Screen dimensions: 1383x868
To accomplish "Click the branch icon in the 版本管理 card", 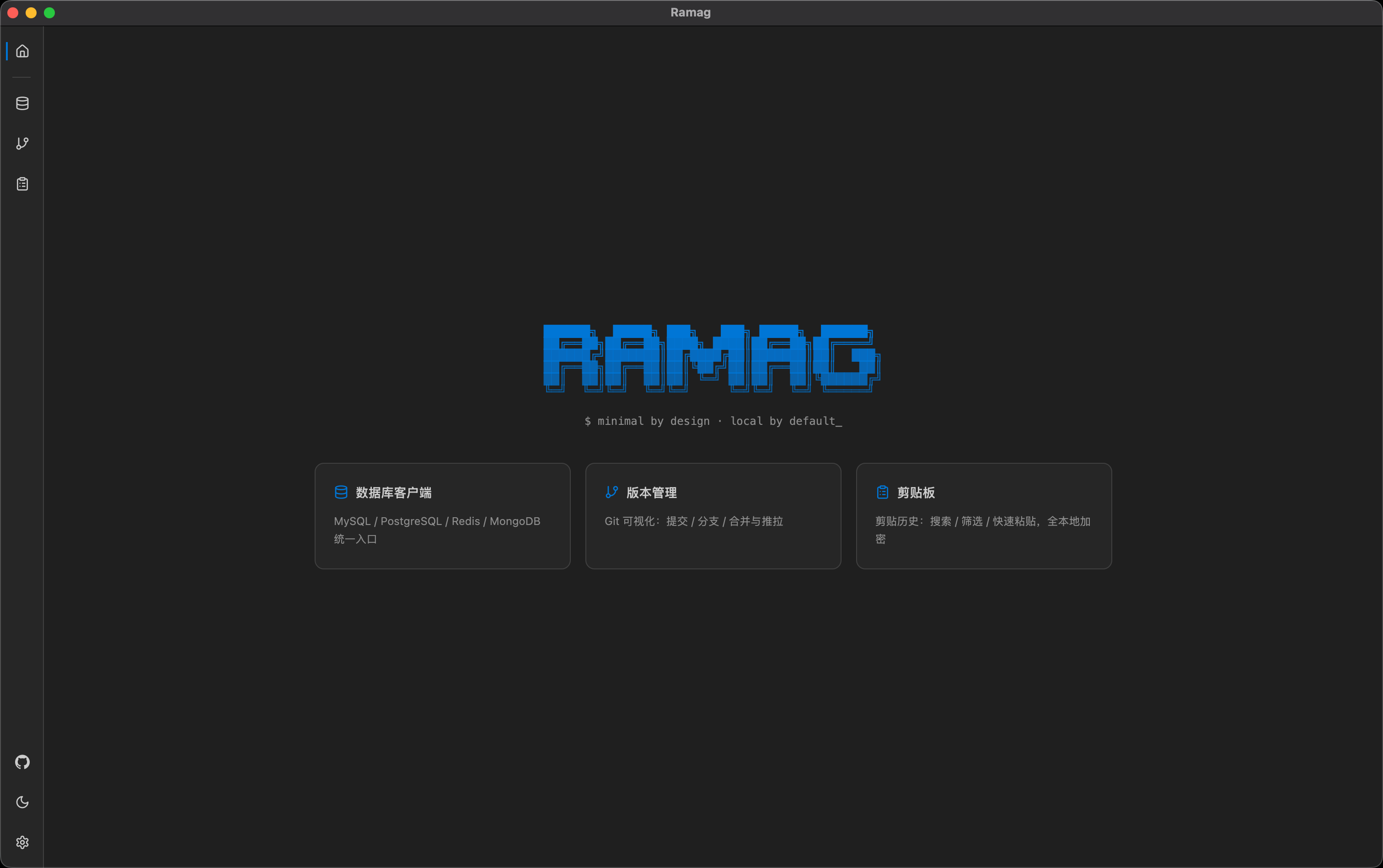I will coord(612,493).
